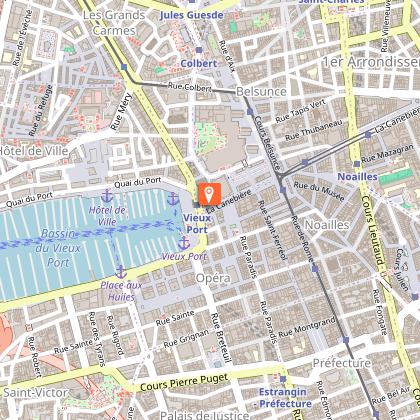Click the Bassin du Vieux Port water label

[58, 248]
